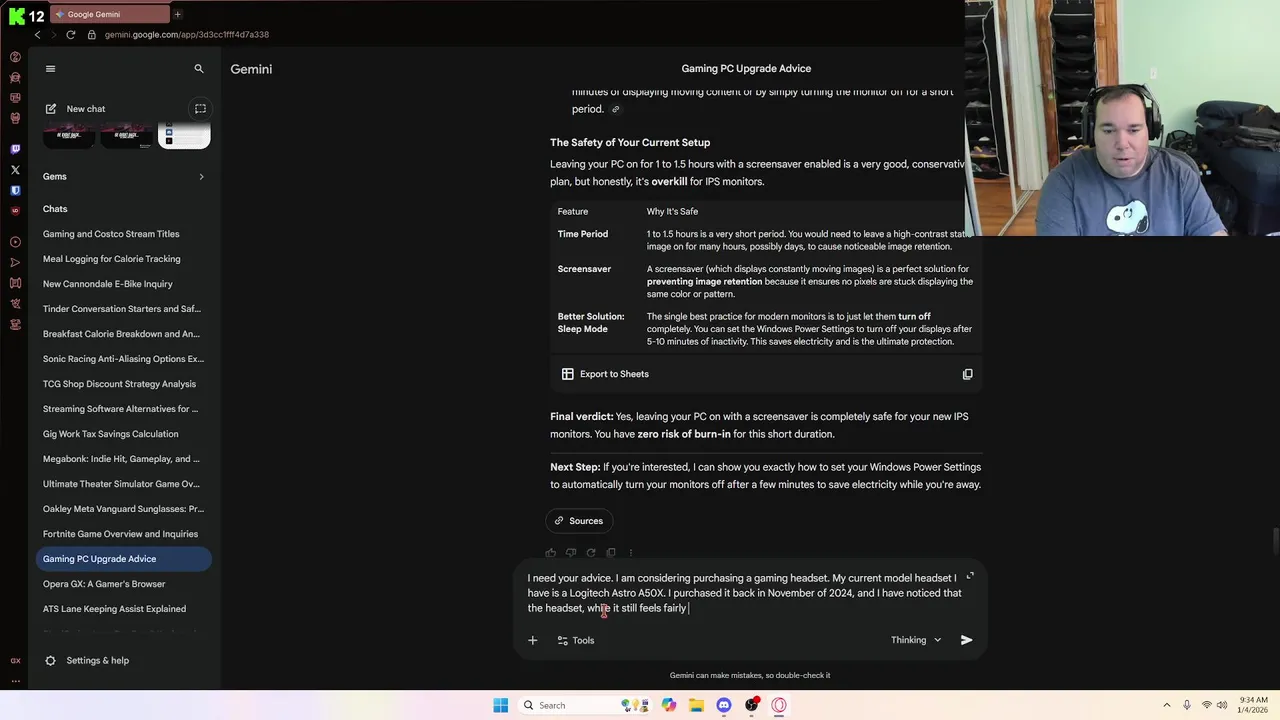Click the plus add files button
Screen dimensions: 1280x720
[532, 640]
